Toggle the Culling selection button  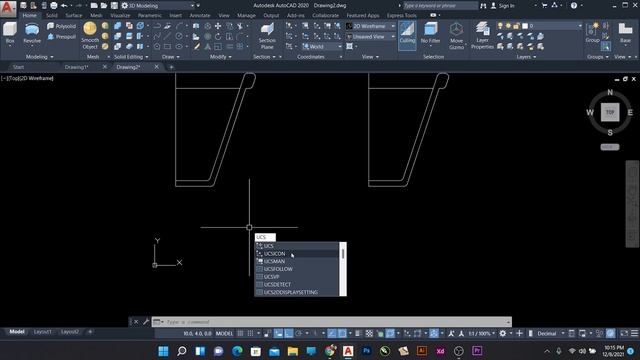[x=407, y=35]
